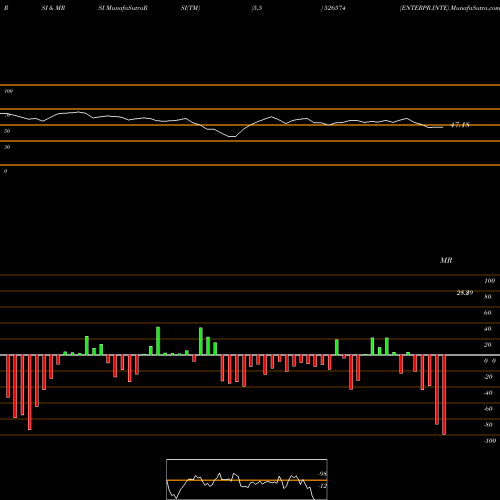
Task: Click the last red MR bar reaching -100
Action: pyautogui.click(x=444, y=395)
